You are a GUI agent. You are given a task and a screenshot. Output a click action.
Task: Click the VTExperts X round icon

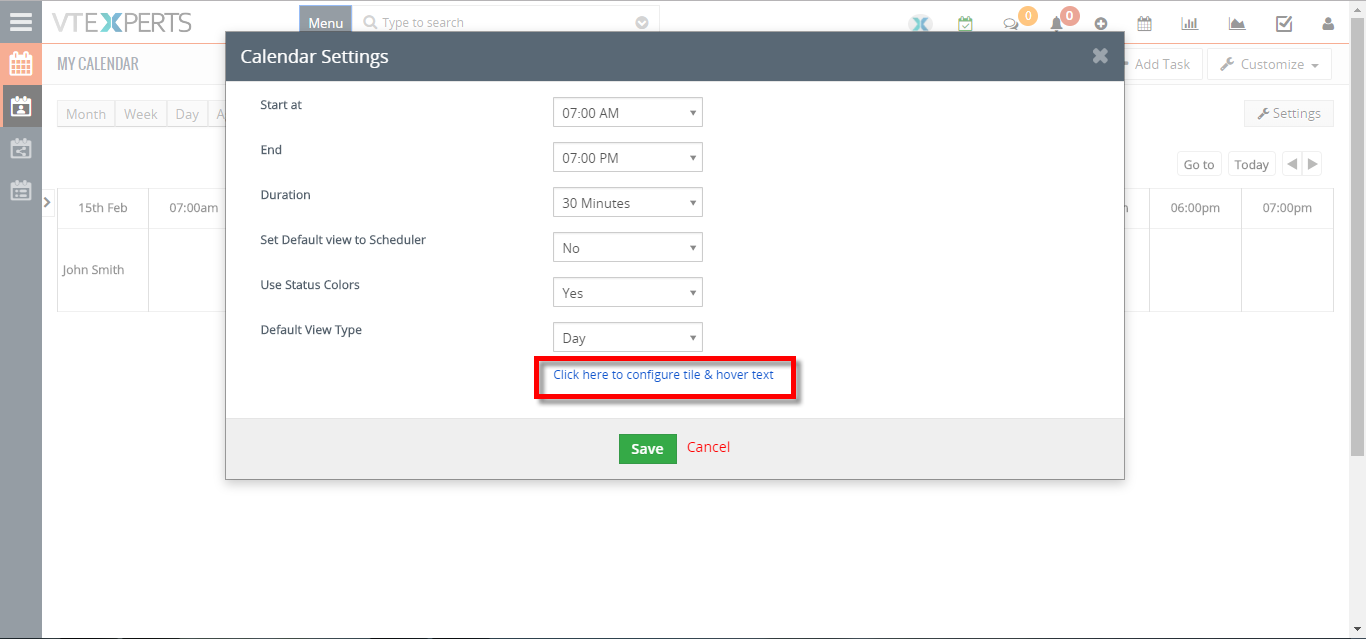(920, 24)
